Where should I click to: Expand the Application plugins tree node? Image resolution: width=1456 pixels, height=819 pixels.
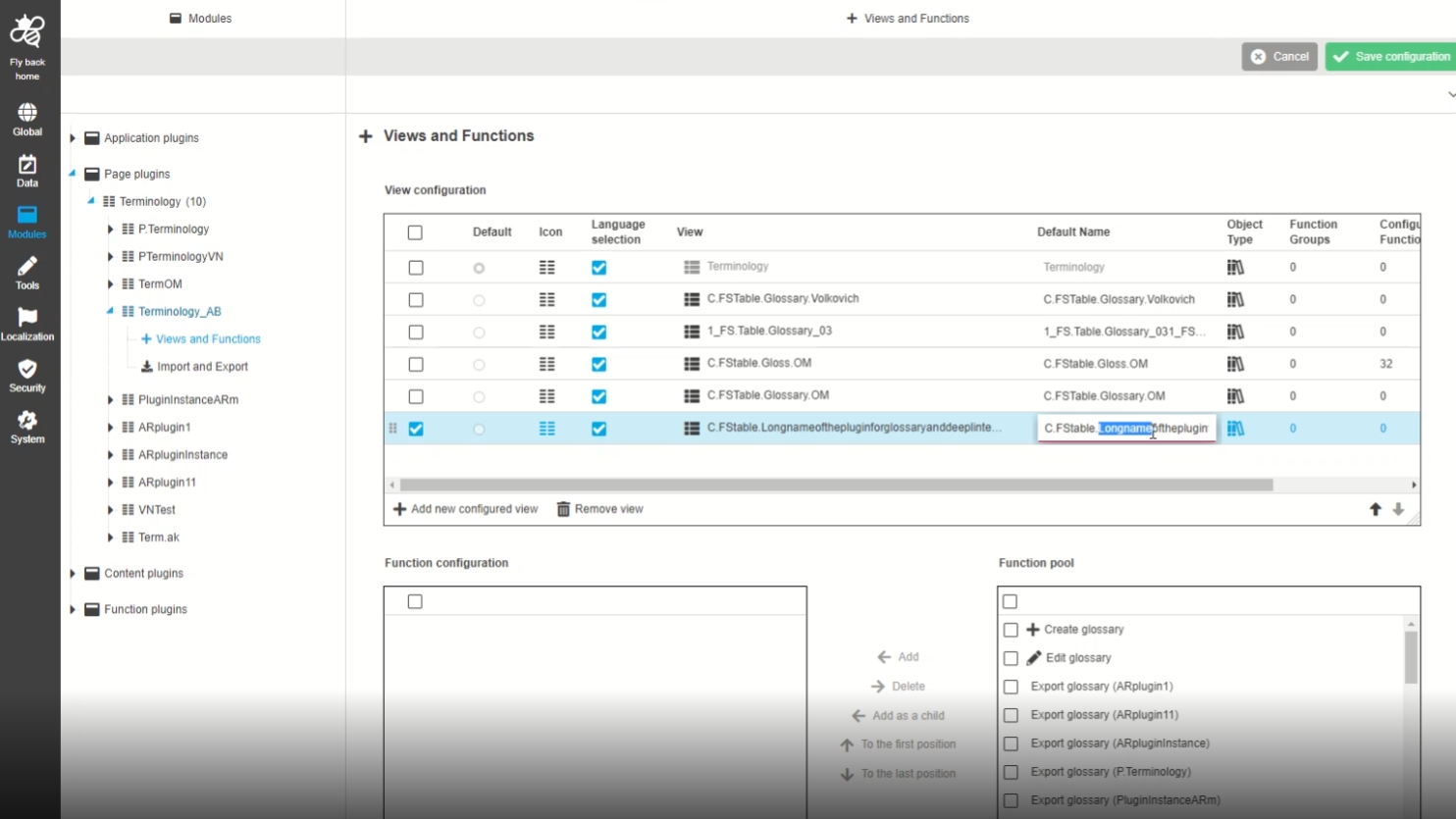[x=73, y=138]
